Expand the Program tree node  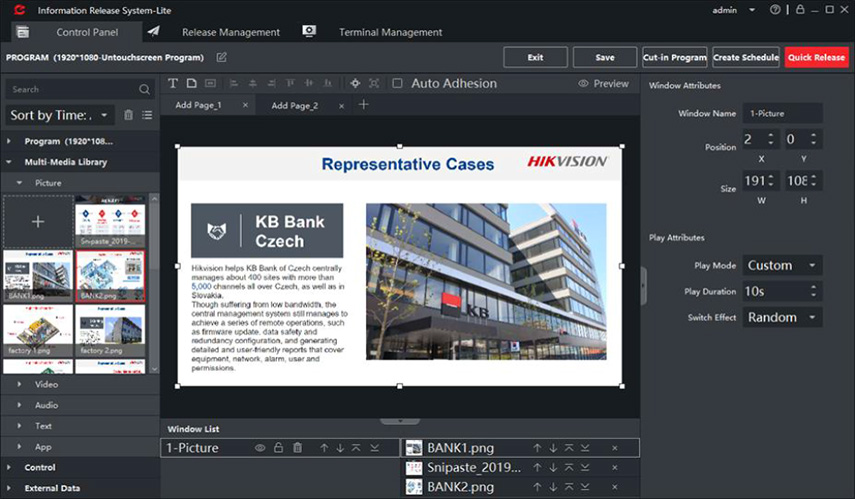9,141
